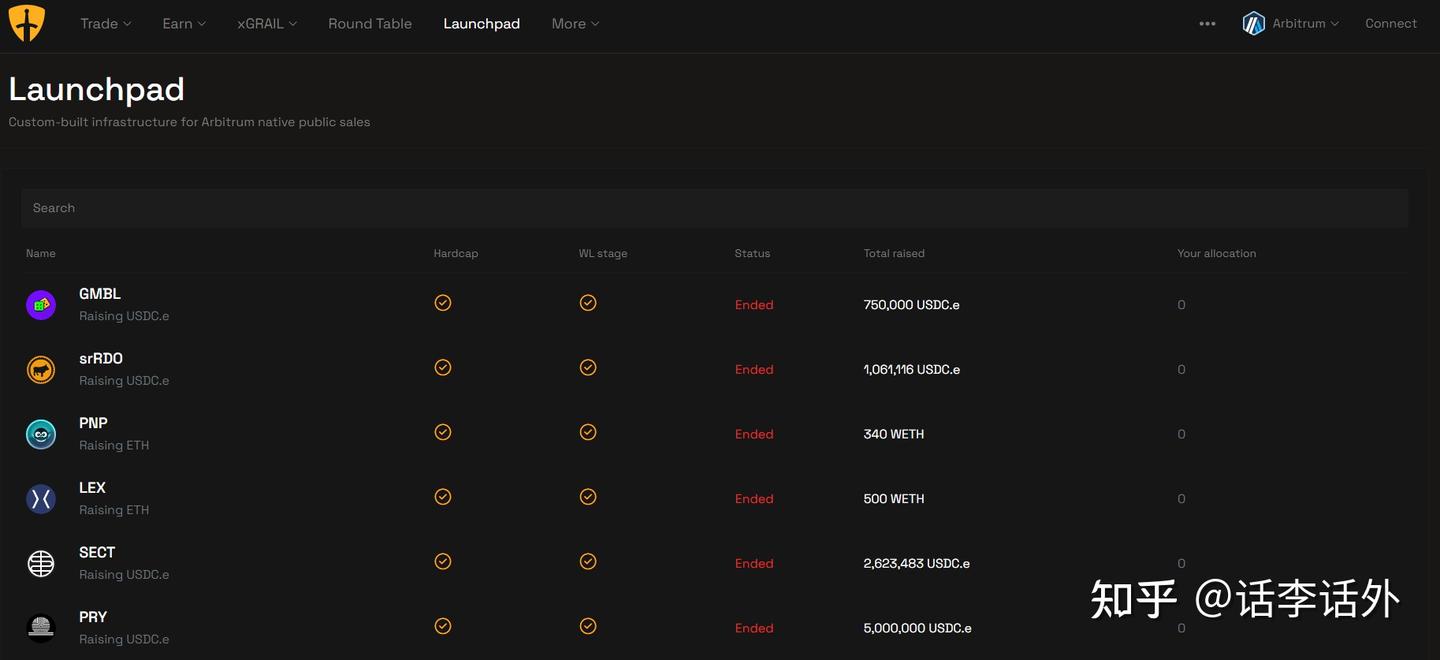Viewport: 1440px width, 660px height.
Task: Click PRY WL stage check icon
Action: point(588,626)
